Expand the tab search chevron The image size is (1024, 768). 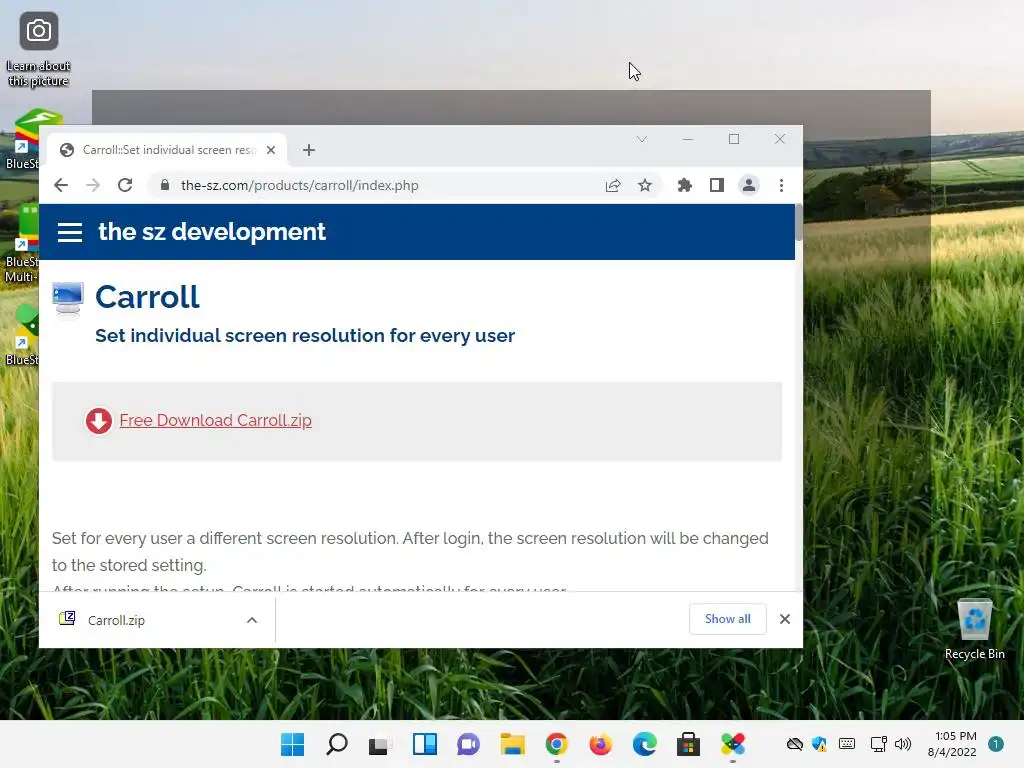click(641, 139)
